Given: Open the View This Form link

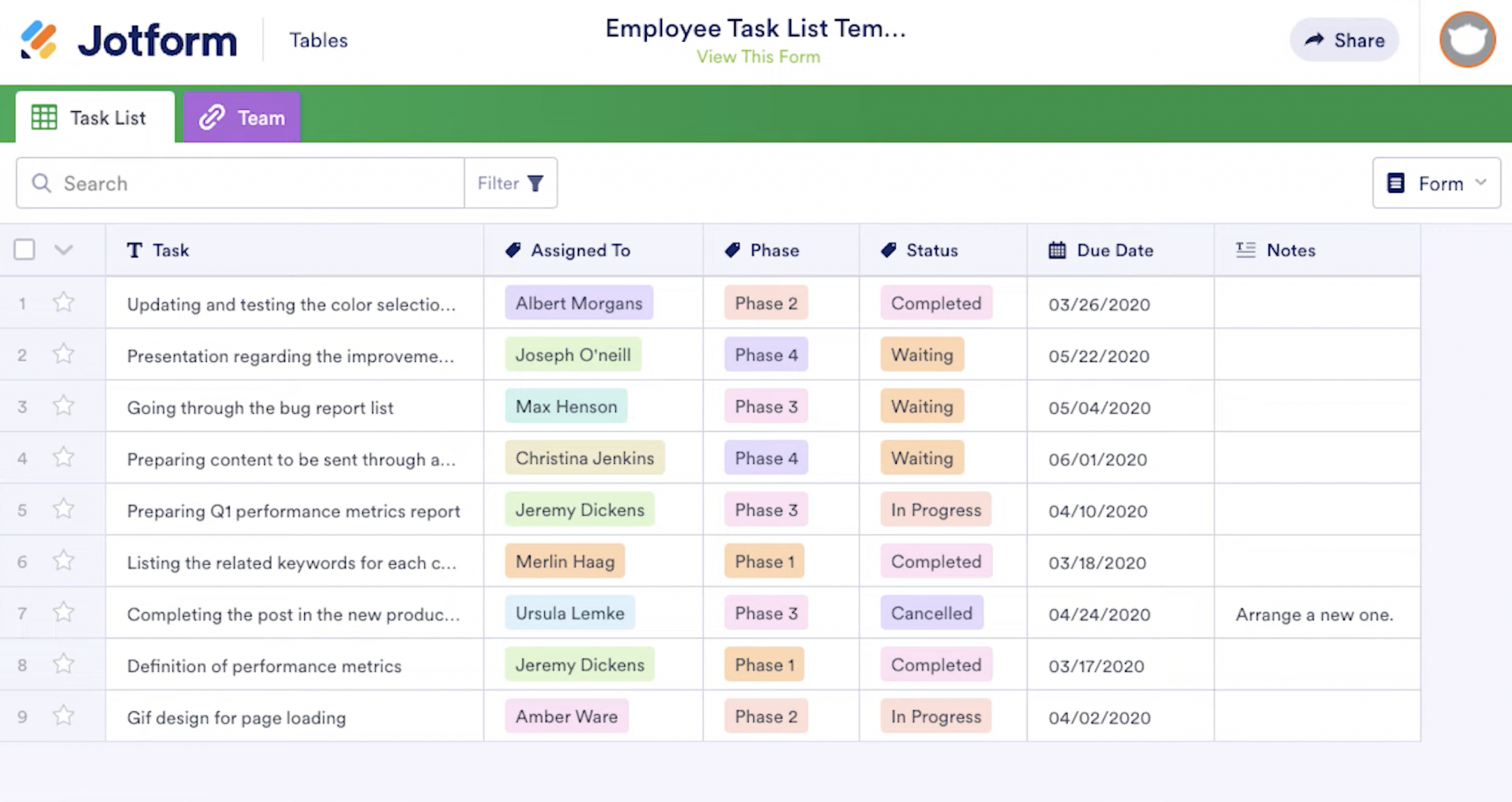Looking at the screenshot, I should [x=758, y=57].
